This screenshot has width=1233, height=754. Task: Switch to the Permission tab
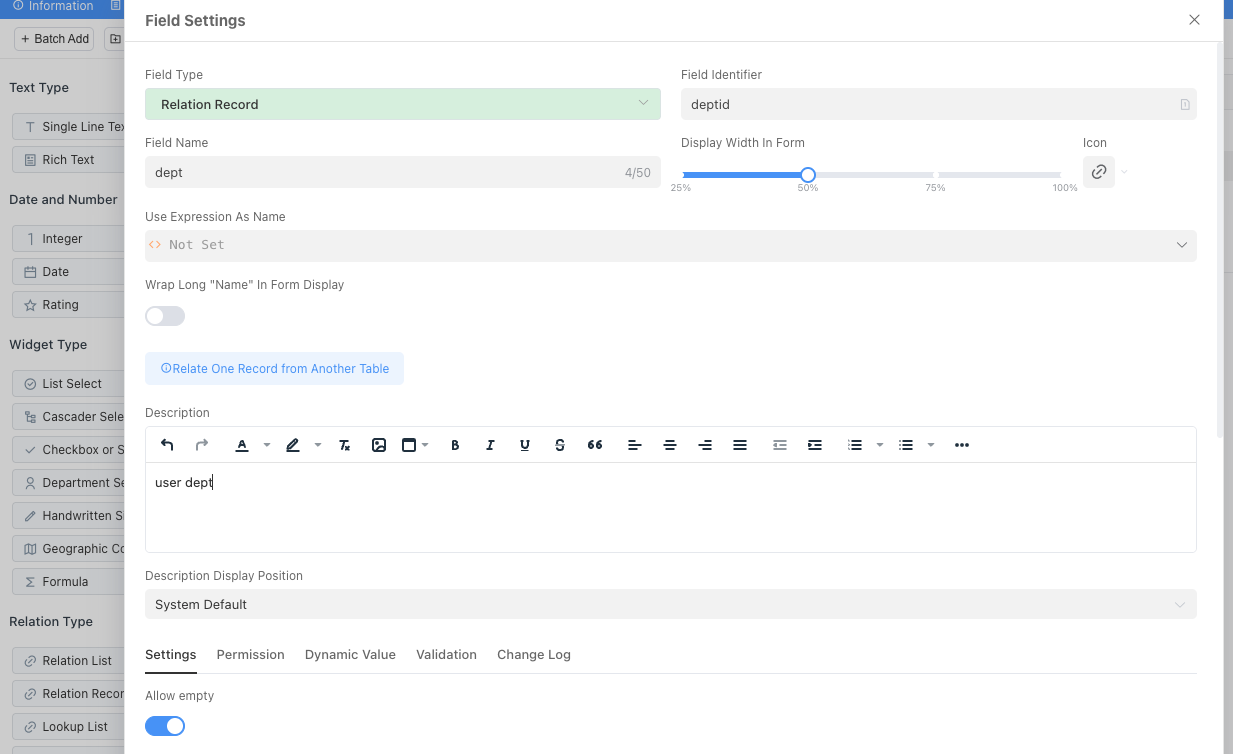pyautogui.click(x=250, y=654)
